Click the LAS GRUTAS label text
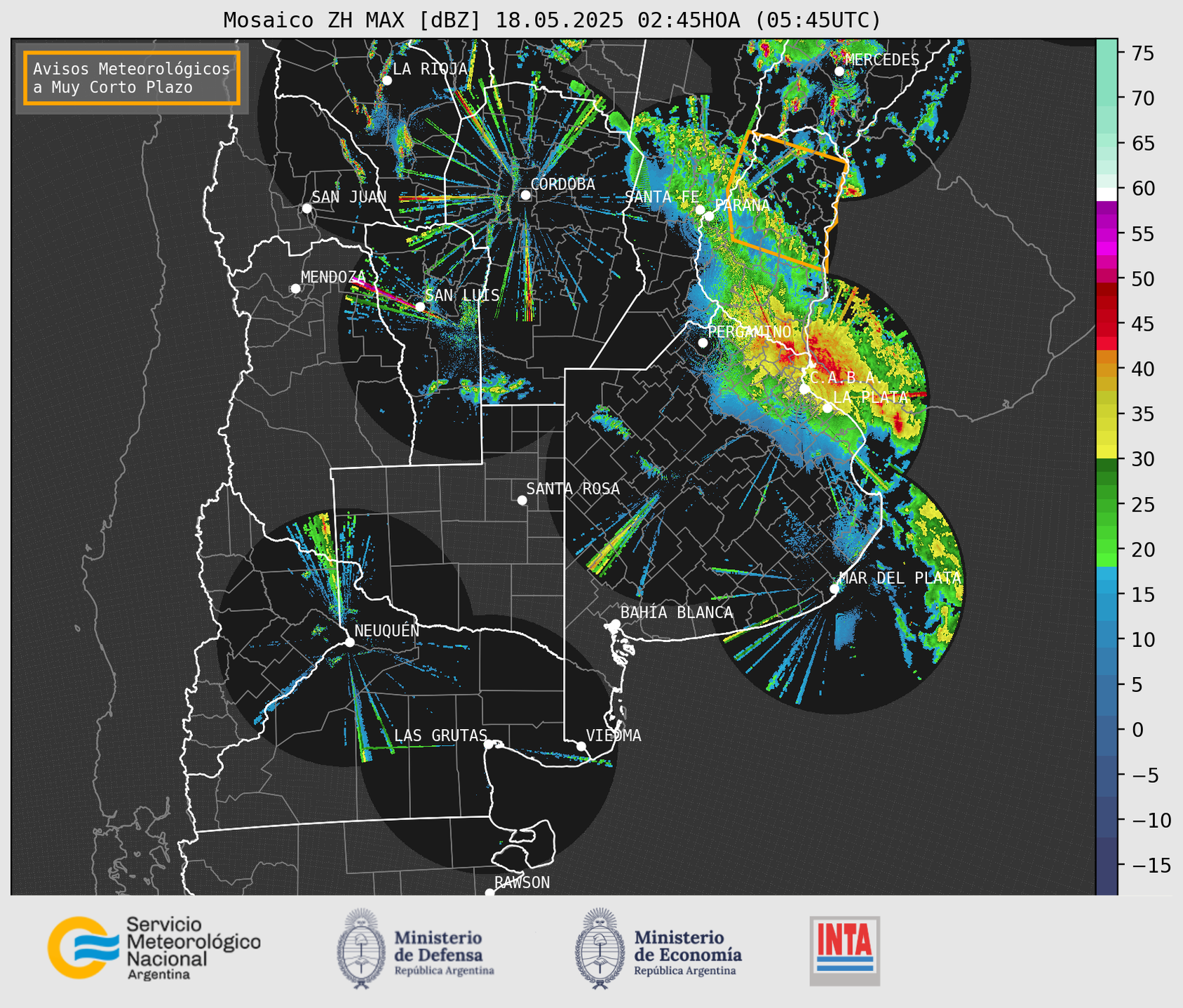 click(440, 735)
